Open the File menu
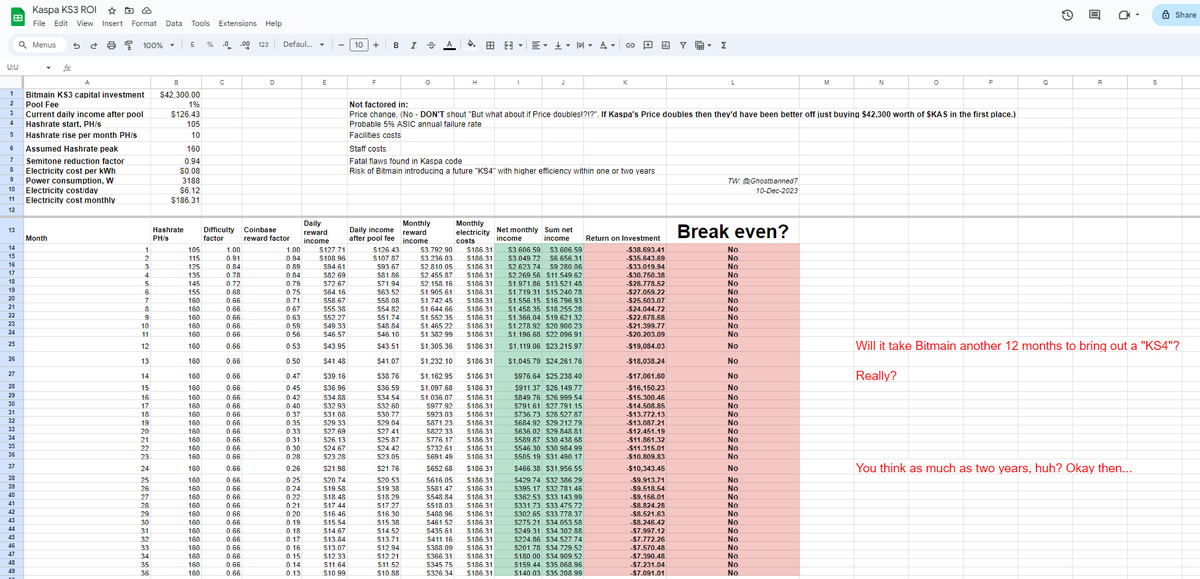This screenshot has width=1200, height=579. 40,23
